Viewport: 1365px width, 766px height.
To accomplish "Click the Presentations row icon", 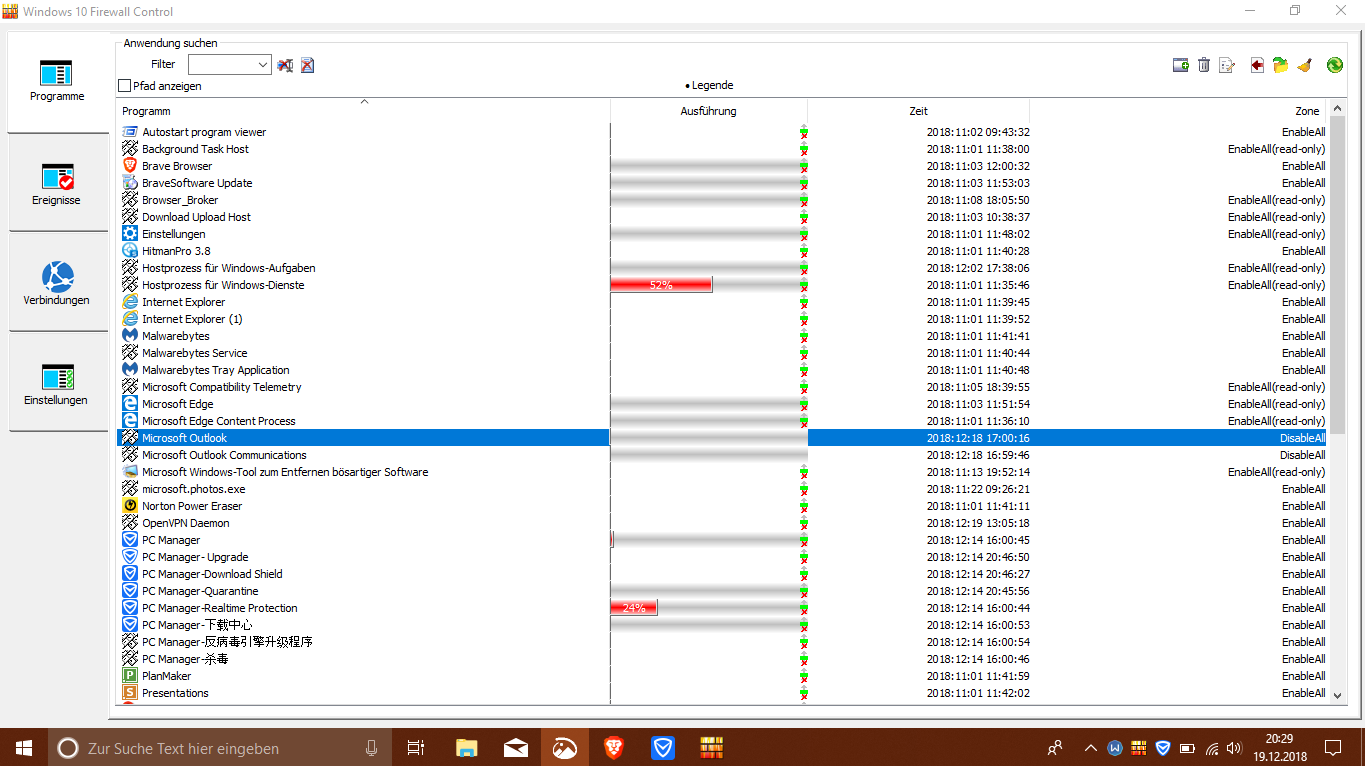I will pos(130,693).
